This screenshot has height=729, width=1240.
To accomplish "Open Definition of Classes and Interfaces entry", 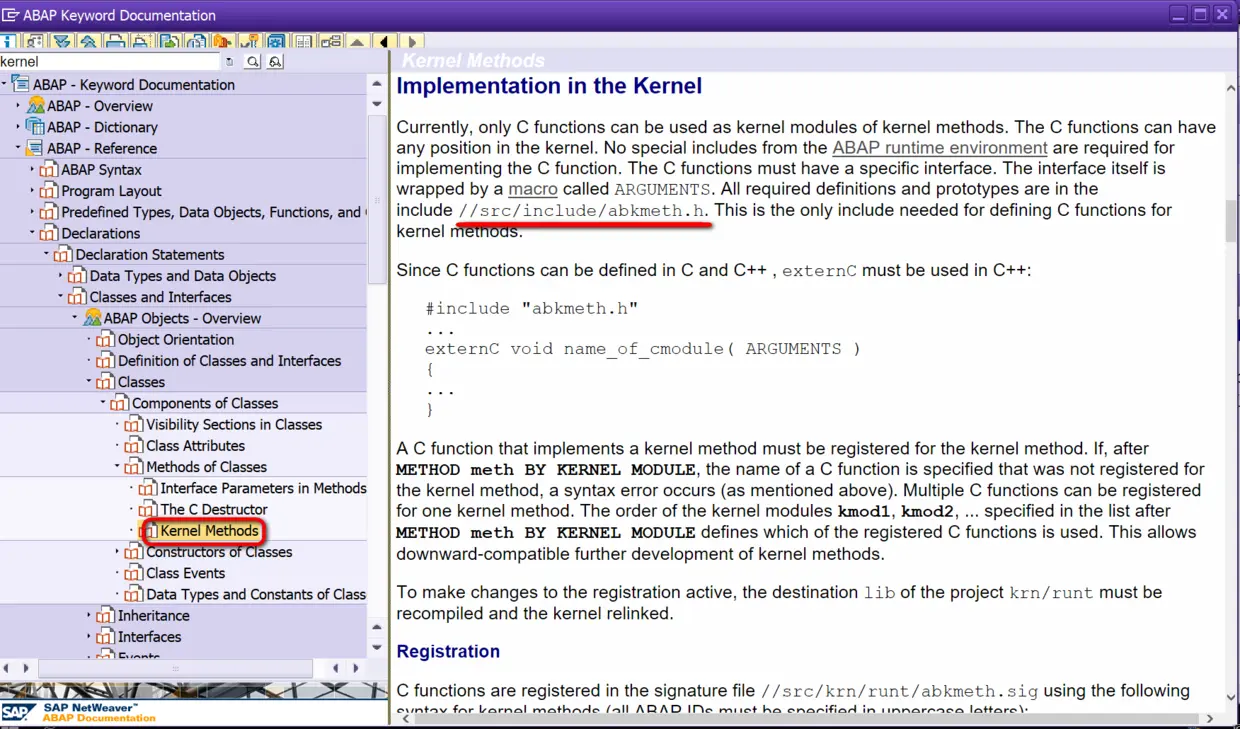I will click(229, 361).
